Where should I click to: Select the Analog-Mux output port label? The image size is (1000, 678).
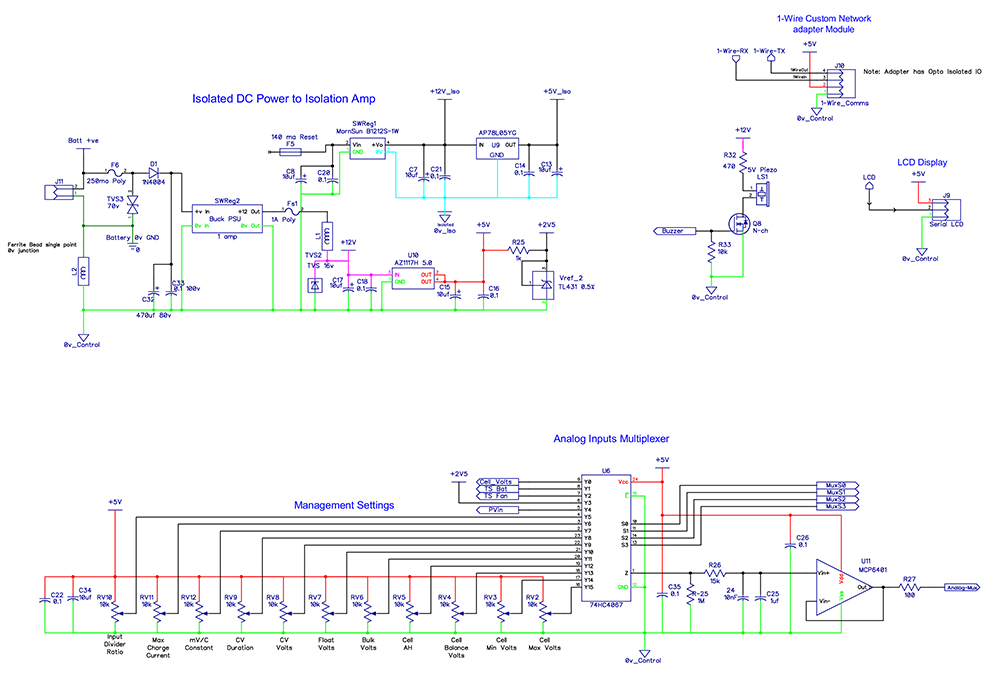[x=961, y=588]
